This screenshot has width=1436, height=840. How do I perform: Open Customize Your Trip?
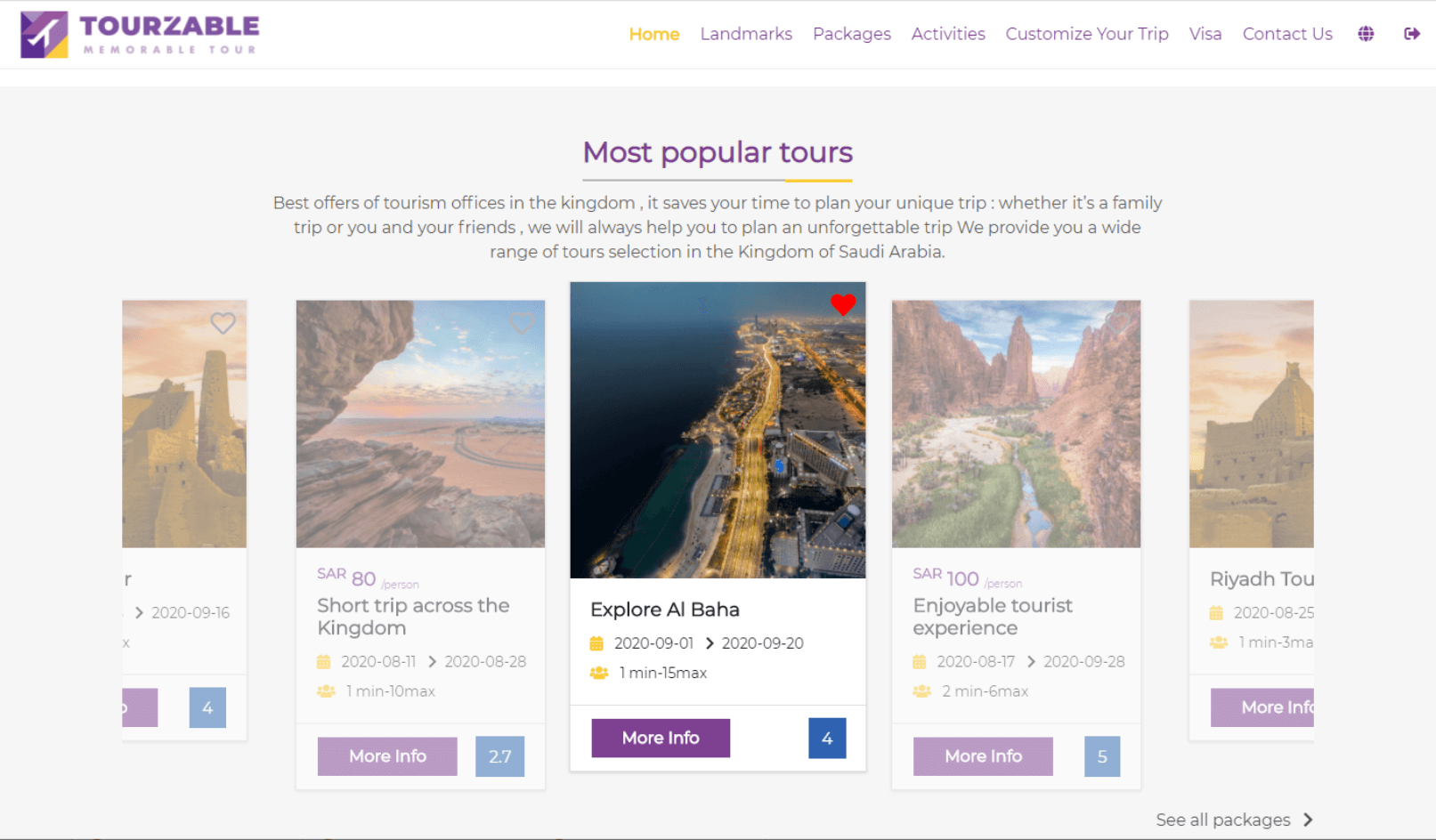click(x=1087, y=34)
